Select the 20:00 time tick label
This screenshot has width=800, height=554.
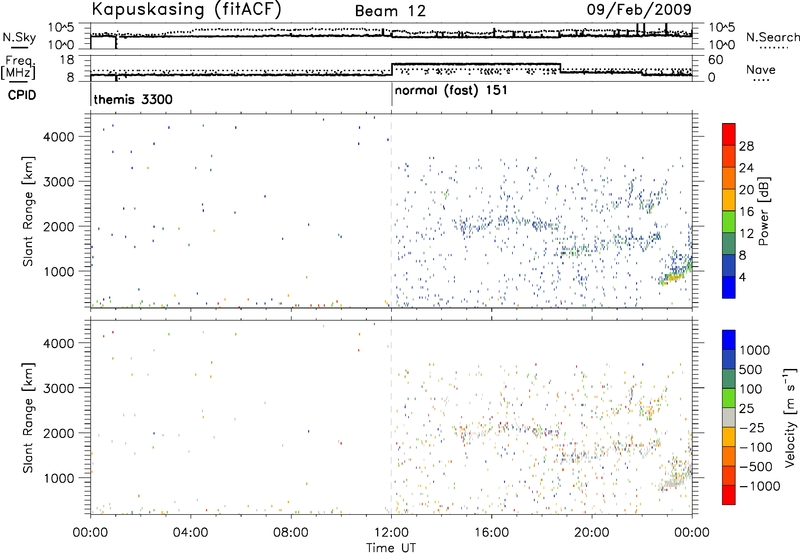click(592, 533)
